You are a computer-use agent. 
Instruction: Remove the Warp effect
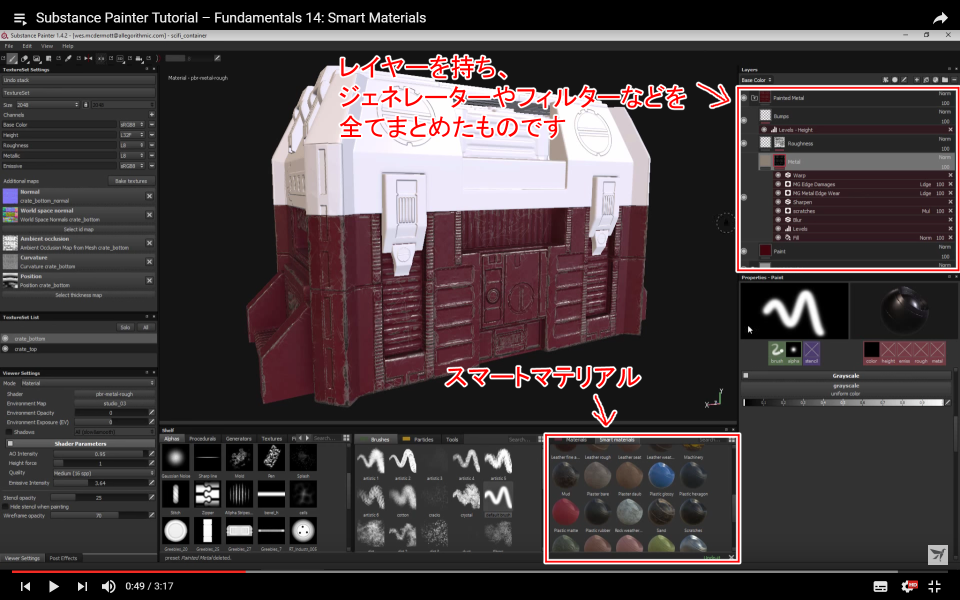point(950,175)
